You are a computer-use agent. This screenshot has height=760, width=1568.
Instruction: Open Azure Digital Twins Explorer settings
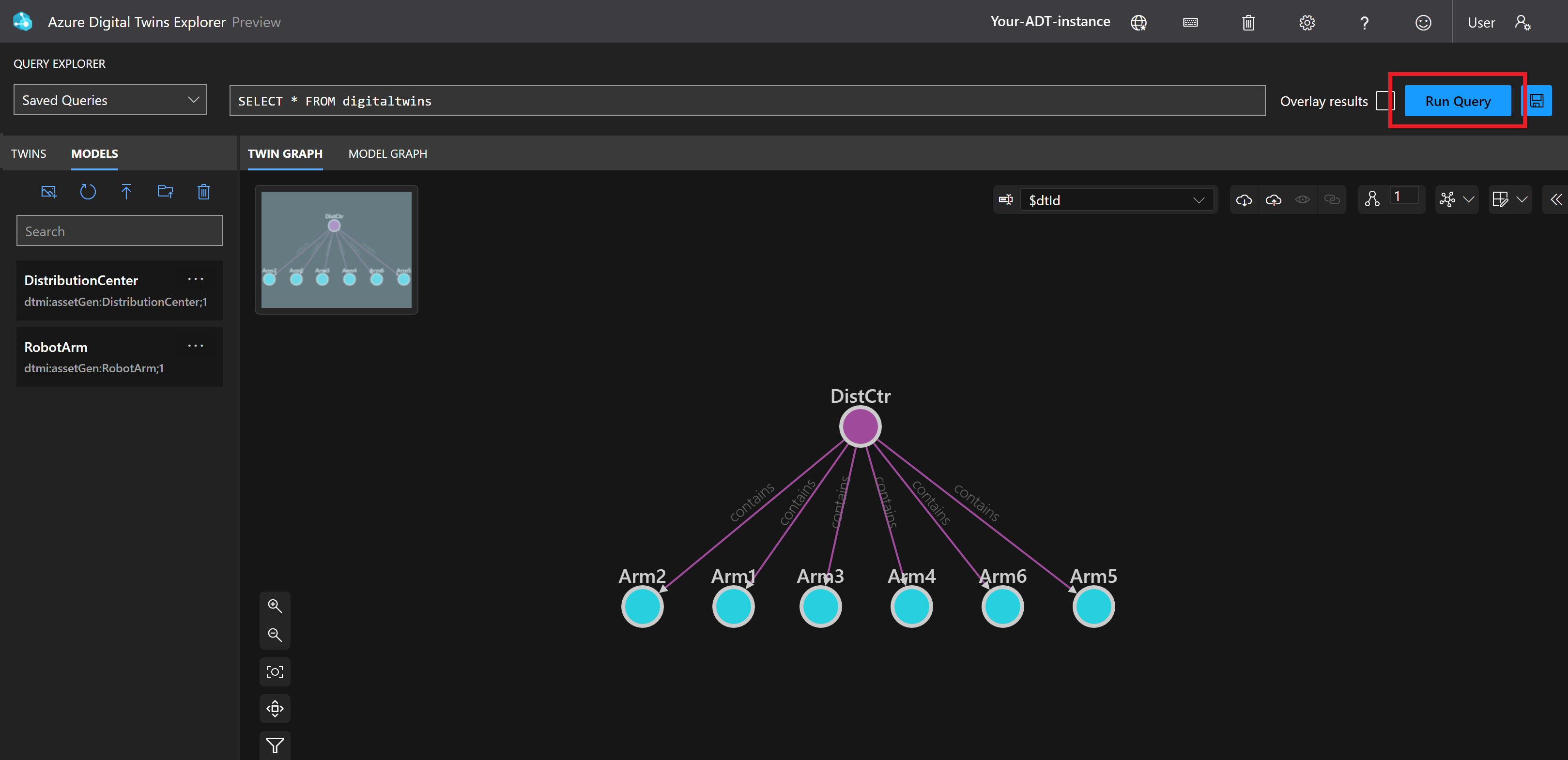click(x=1306, y=22)
